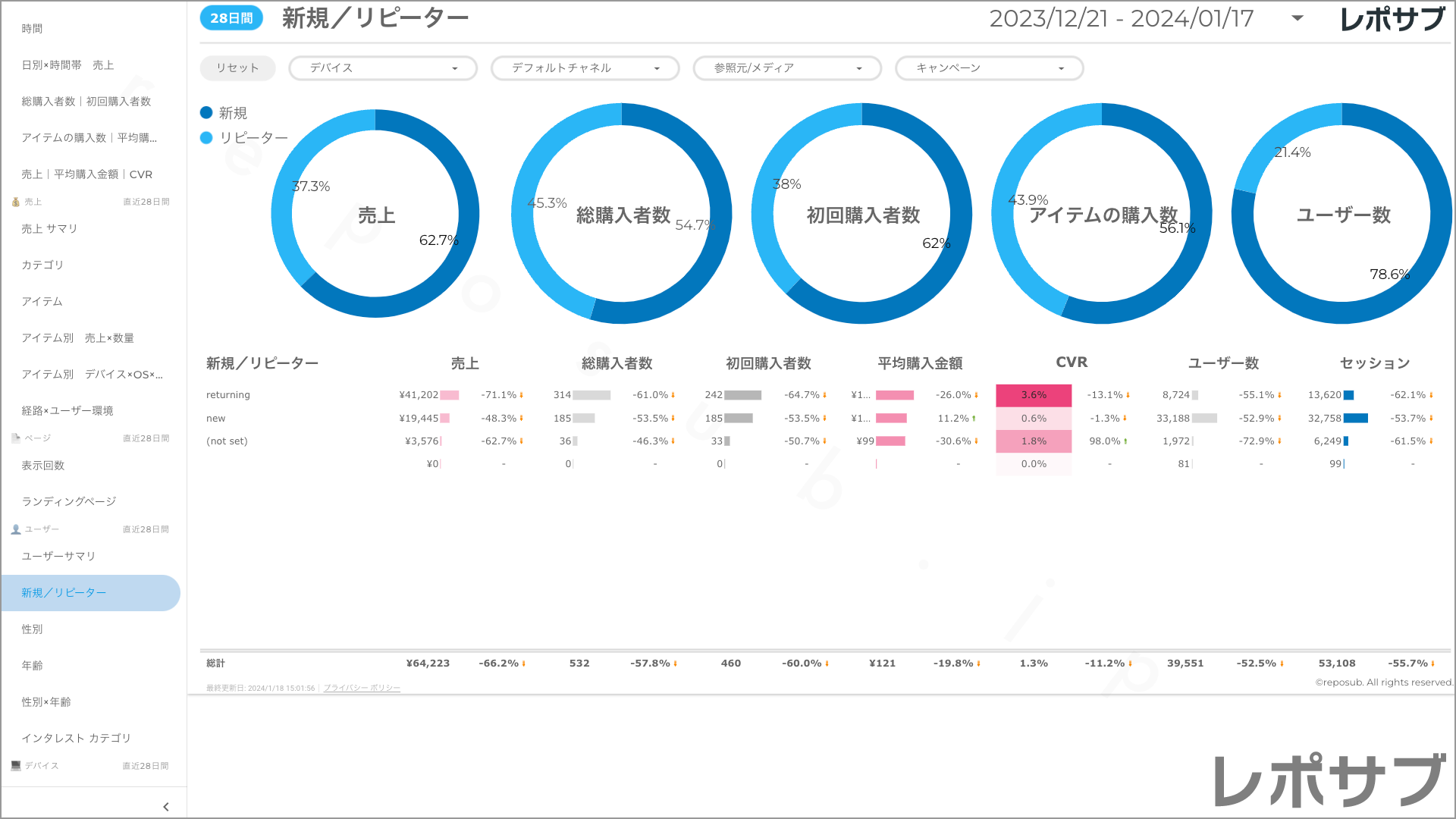Image resolution: width=1456 pixels, height=819 pixels.
Task: Open the デフォルトチャネル filter dropdown
Action: [585, 68]
